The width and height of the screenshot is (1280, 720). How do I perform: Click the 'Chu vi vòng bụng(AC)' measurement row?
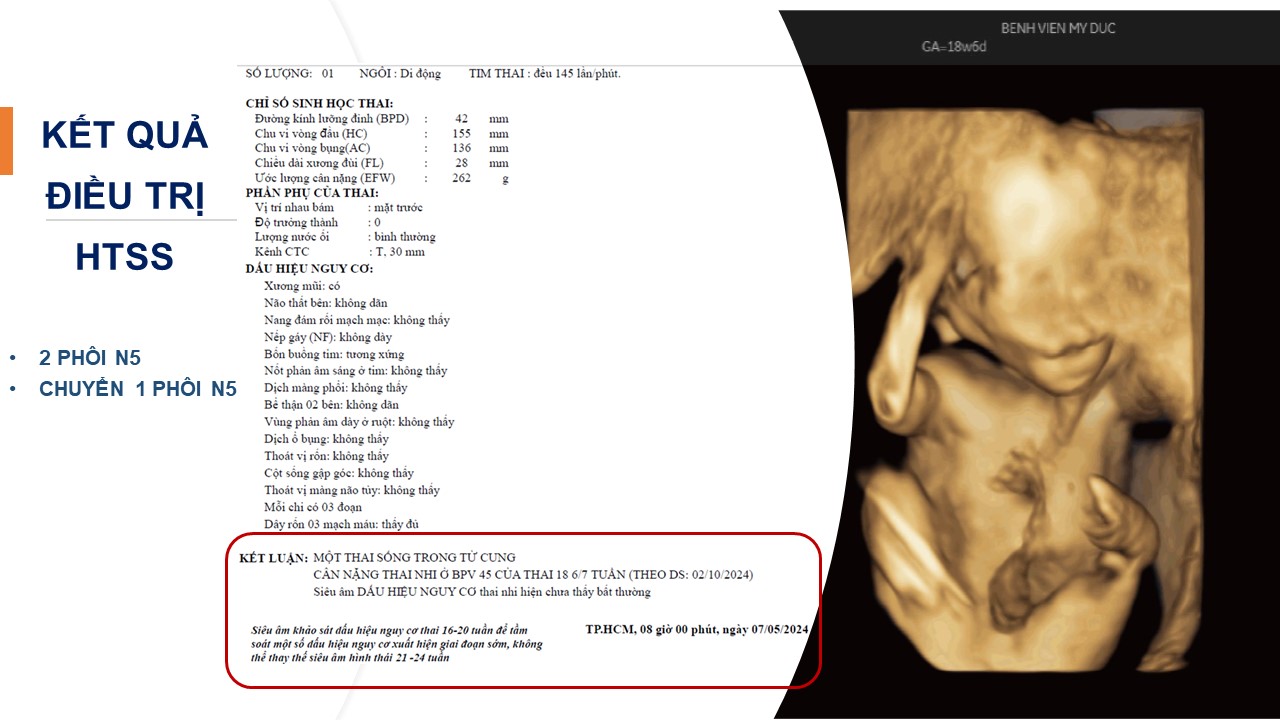click(x=307, y=148)
